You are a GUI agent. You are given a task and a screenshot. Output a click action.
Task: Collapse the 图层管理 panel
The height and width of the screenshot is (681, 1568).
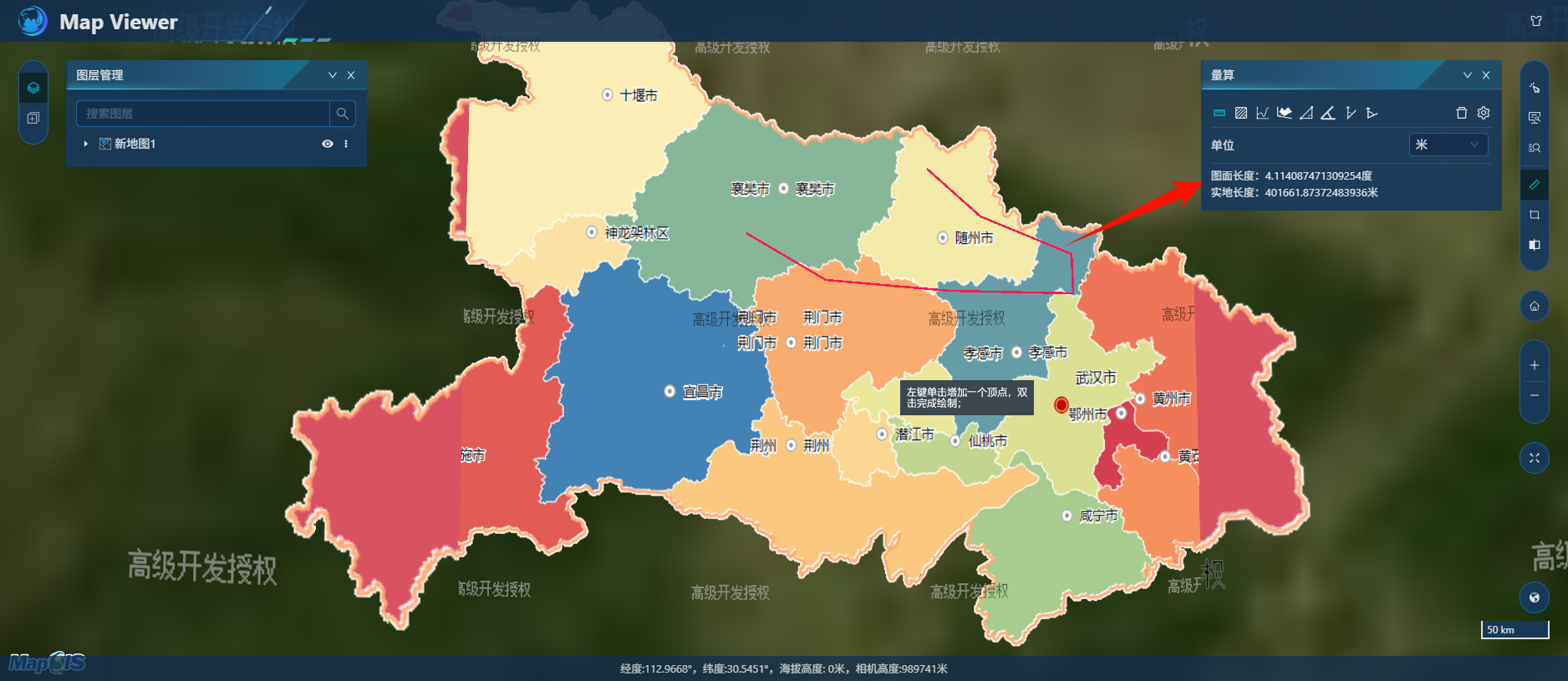pos(332,75)
